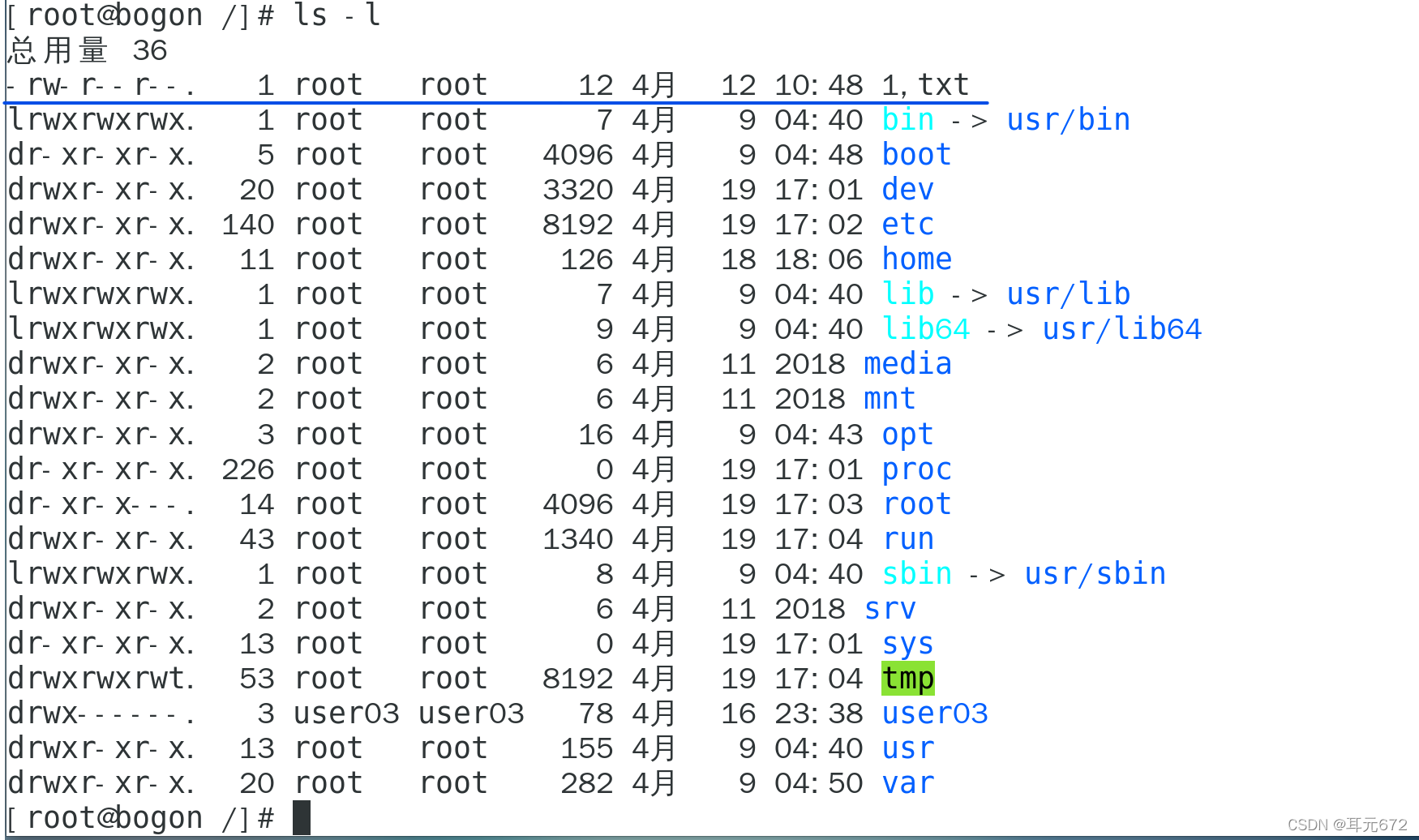Viewport: 1419px width, 840px height.
Task: Select the 23:38 timestamp
Action: (x=818, y=714)
